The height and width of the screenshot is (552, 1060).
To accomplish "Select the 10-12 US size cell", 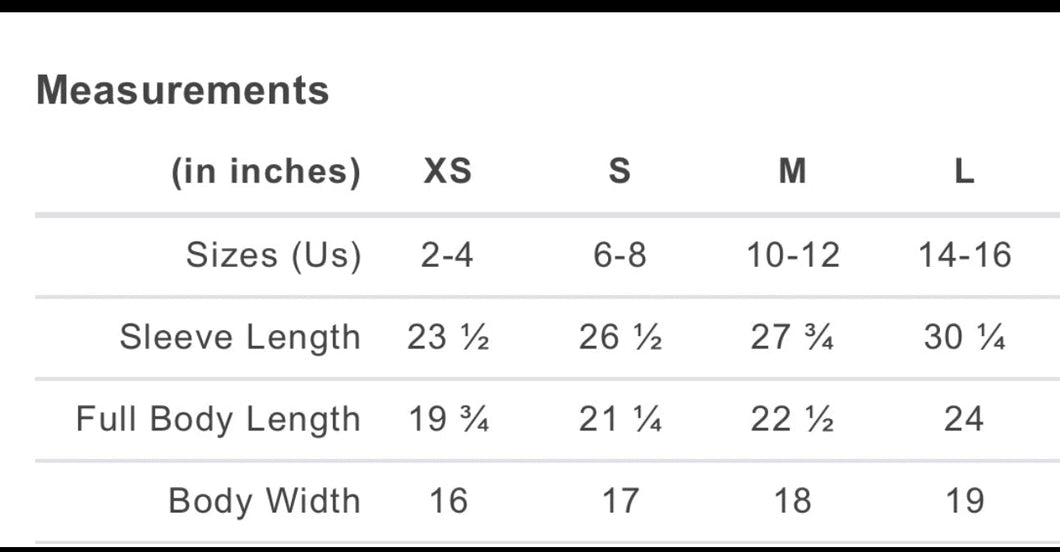I will [793, 255].
